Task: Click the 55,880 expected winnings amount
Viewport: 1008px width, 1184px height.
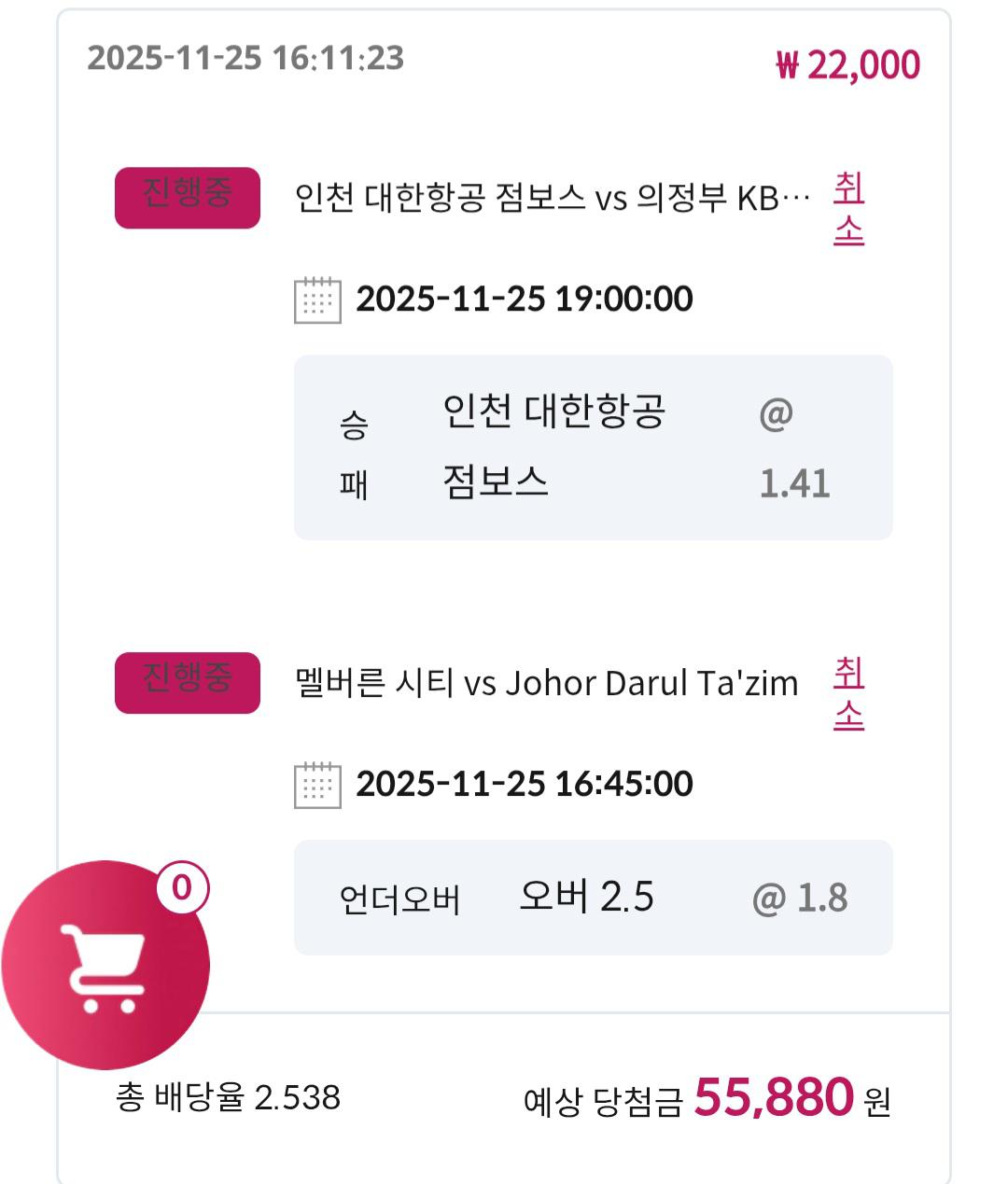Action: pyautogui.click(x=774, y=1097)
